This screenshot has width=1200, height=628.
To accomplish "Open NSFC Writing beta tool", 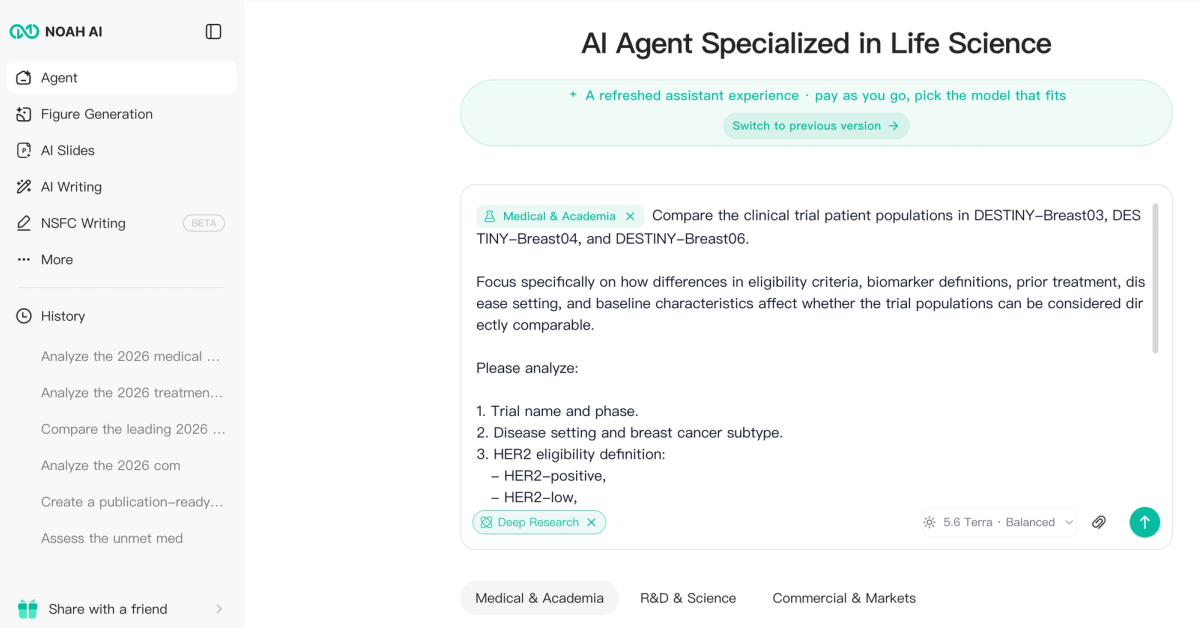I will [x=122, y=223].
